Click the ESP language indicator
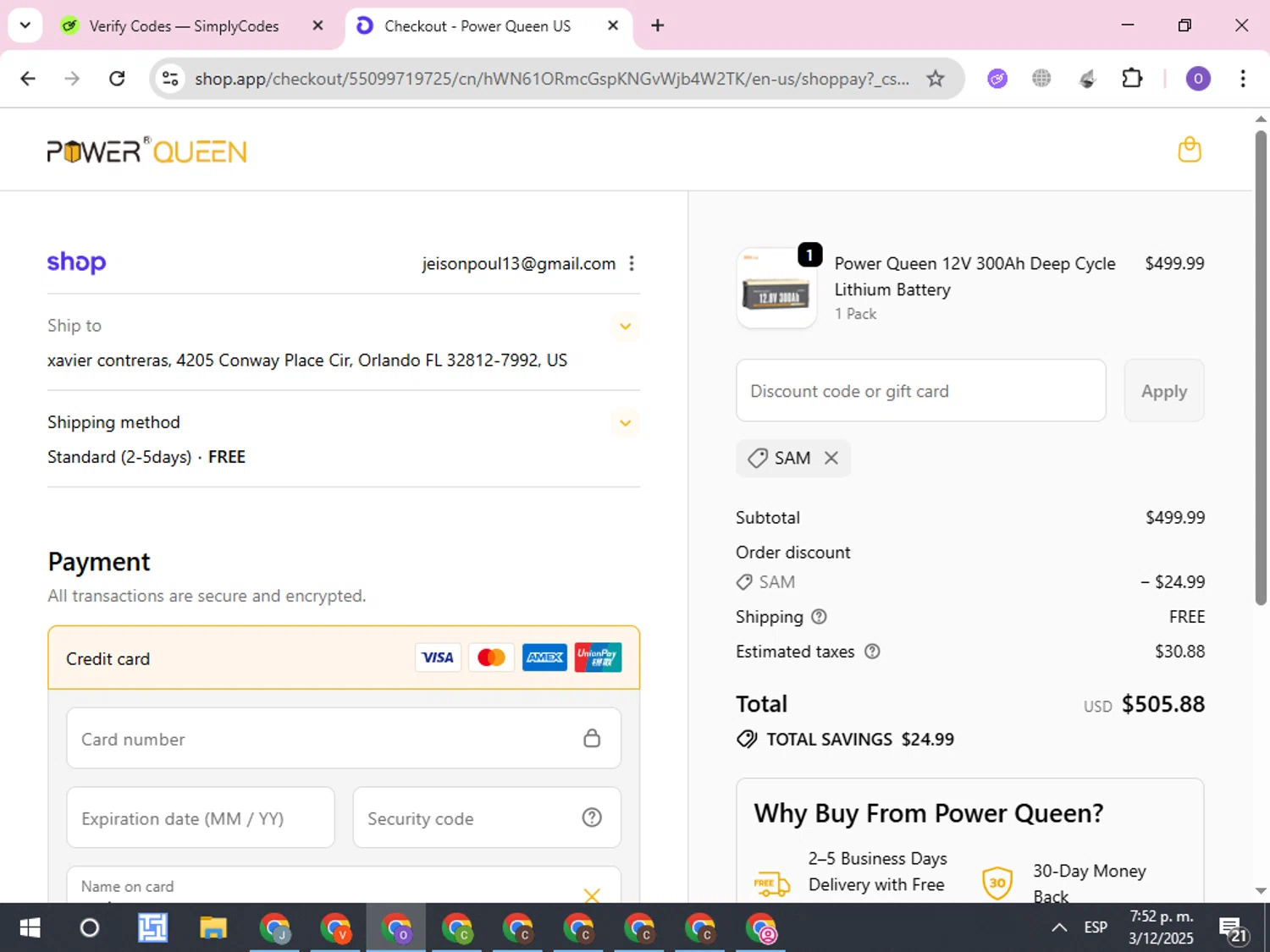Viewport: 1270px width, 952px height. [x=1096, y=927]
